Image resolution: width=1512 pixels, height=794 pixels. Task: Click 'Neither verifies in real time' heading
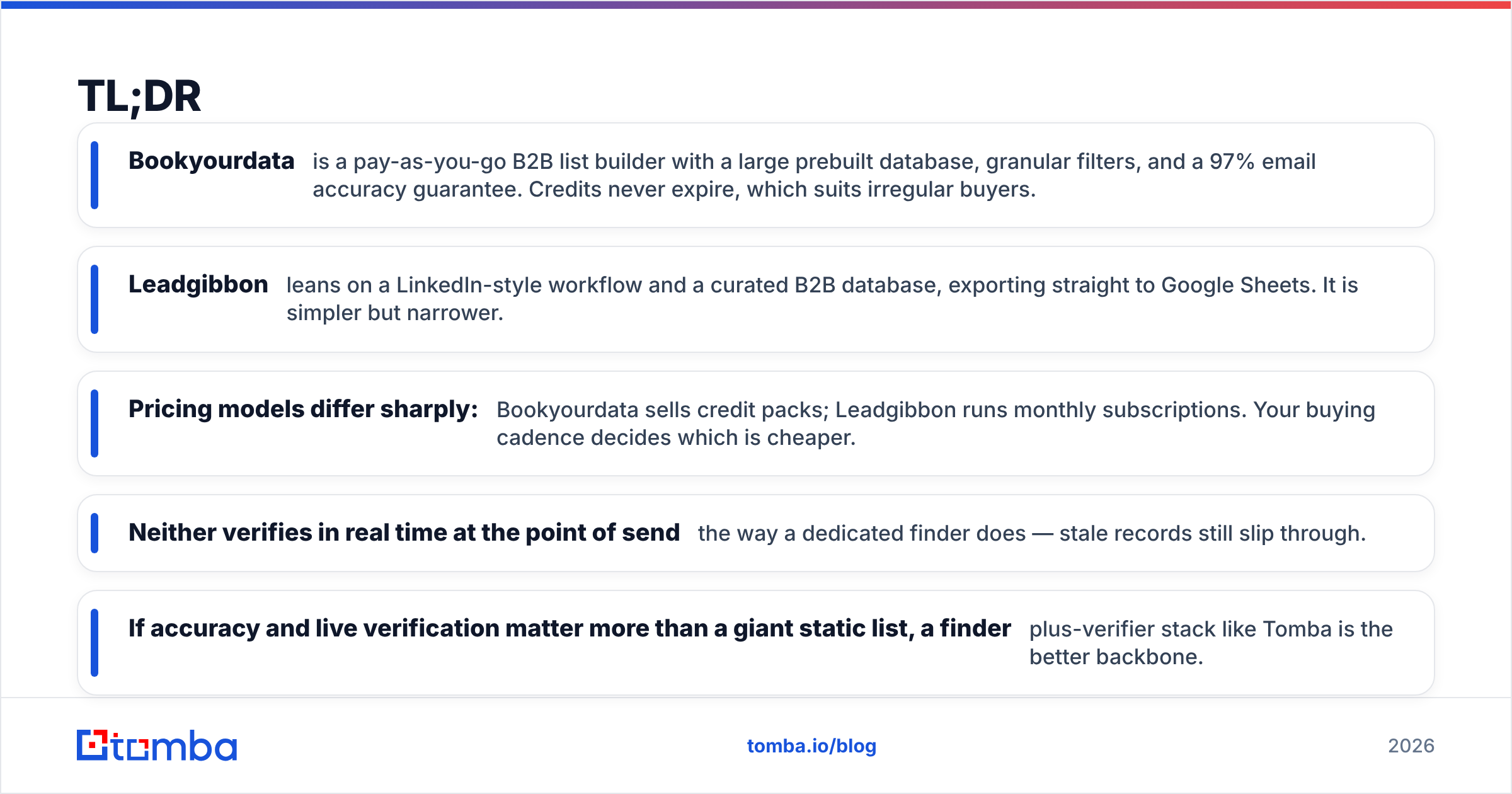[x=404, y=532]
